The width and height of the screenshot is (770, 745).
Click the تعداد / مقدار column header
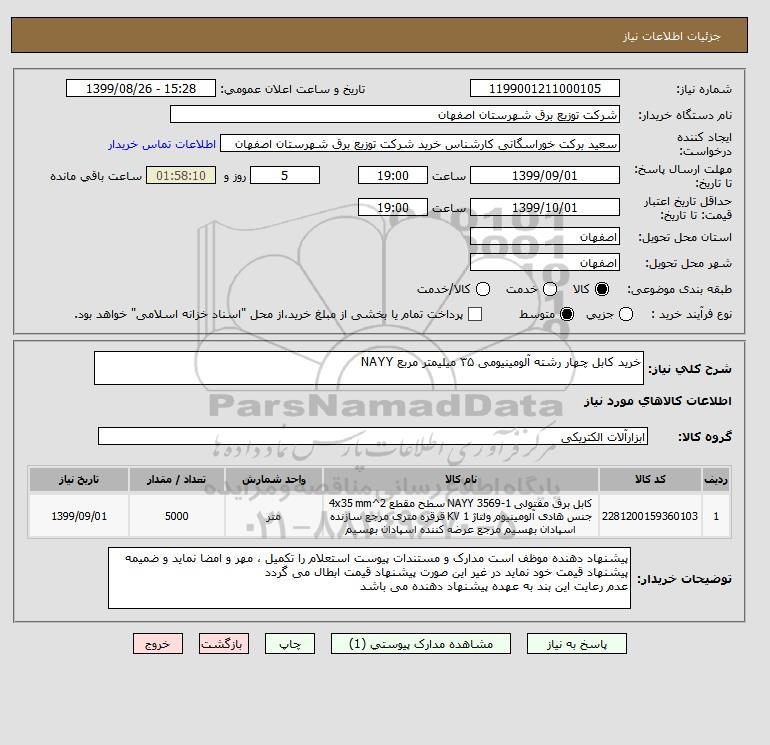(x=177, y=479)
